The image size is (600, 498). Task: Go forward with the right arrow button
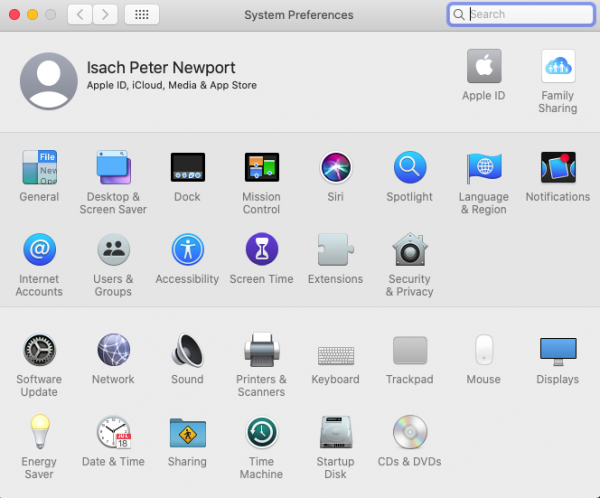pyautogui.click(x=105, y=15)
